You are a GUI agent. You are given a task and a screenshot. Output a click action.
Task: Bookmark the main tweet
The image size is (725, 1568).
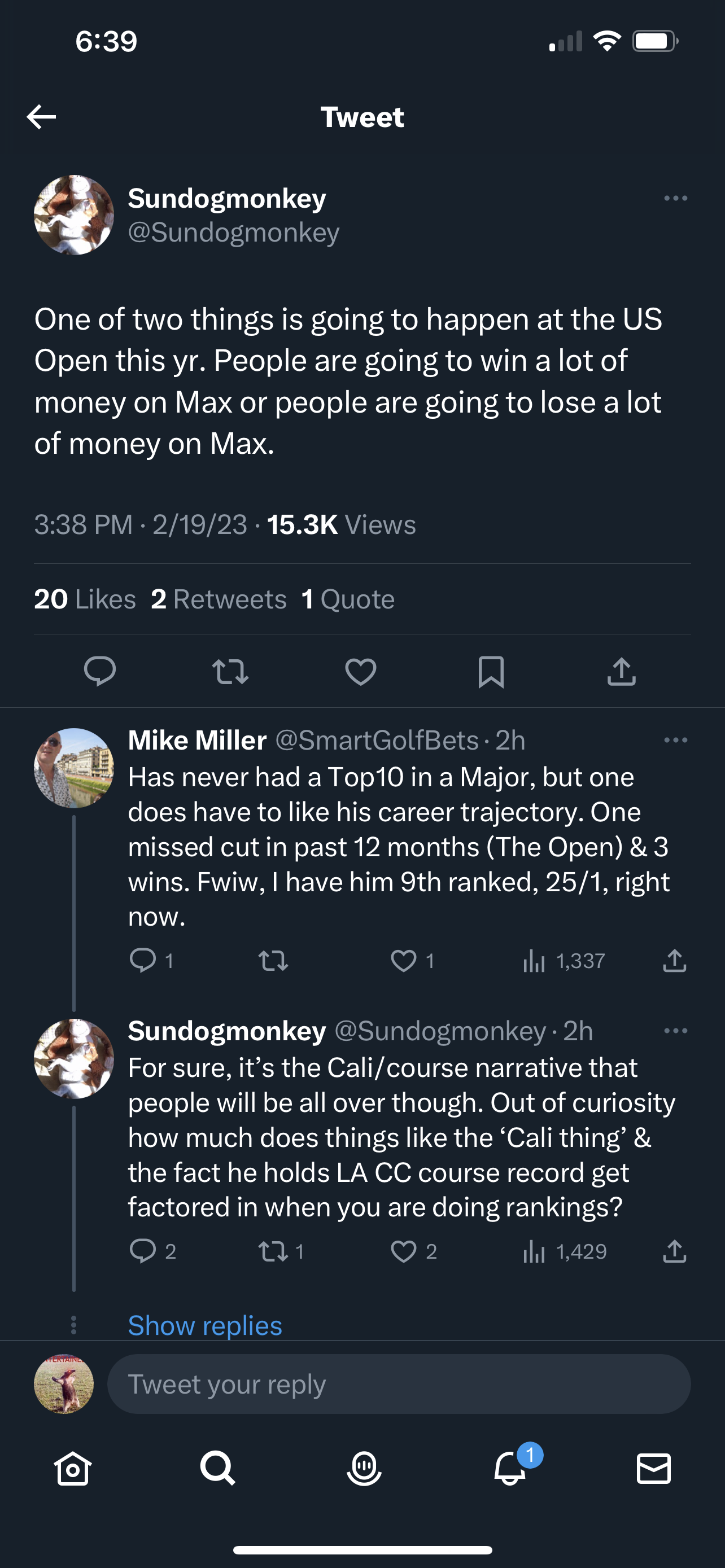491,671
